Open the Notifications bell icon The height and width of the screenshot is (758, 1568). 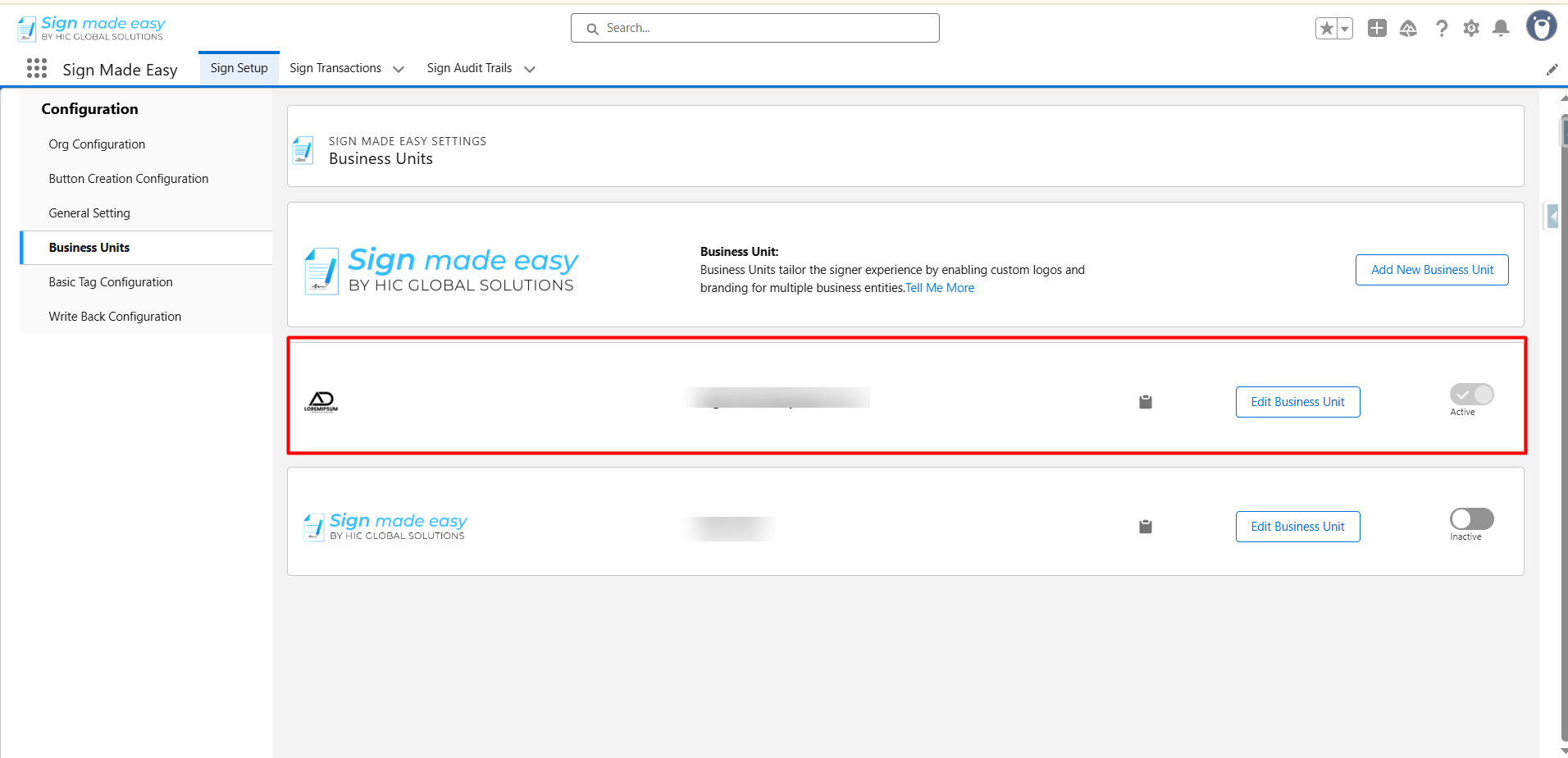(x=1501, y=29)
